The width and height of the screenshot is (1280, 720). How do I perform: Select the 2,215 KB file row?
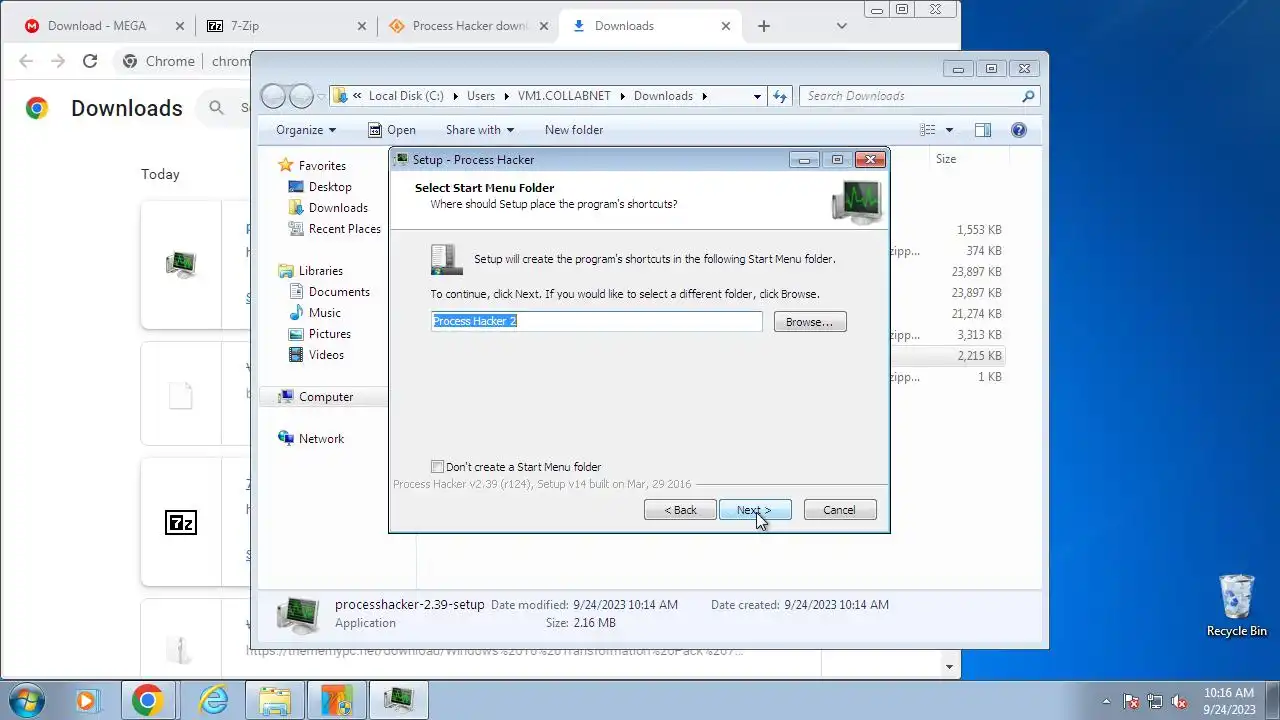click(x=946, y=356)
